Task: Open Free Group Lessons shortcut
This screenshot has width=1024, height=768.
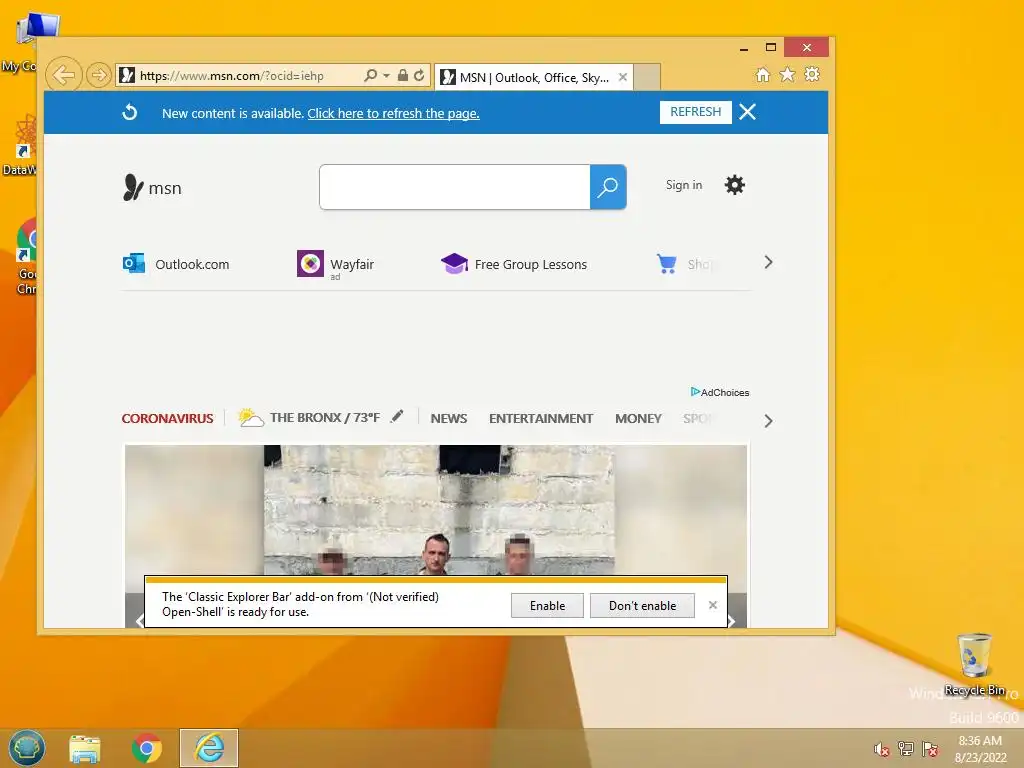Action: [514, 264]
